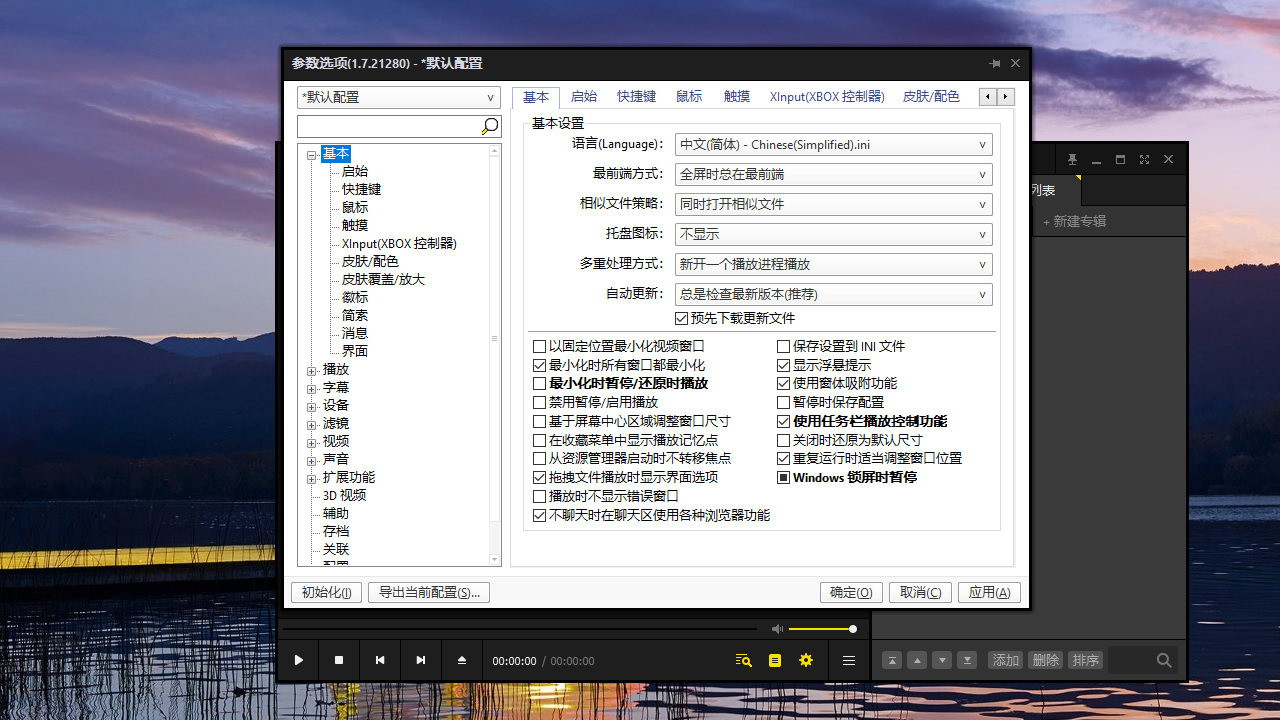Click 导出当前配置(S) button

[x=428, y=592]
